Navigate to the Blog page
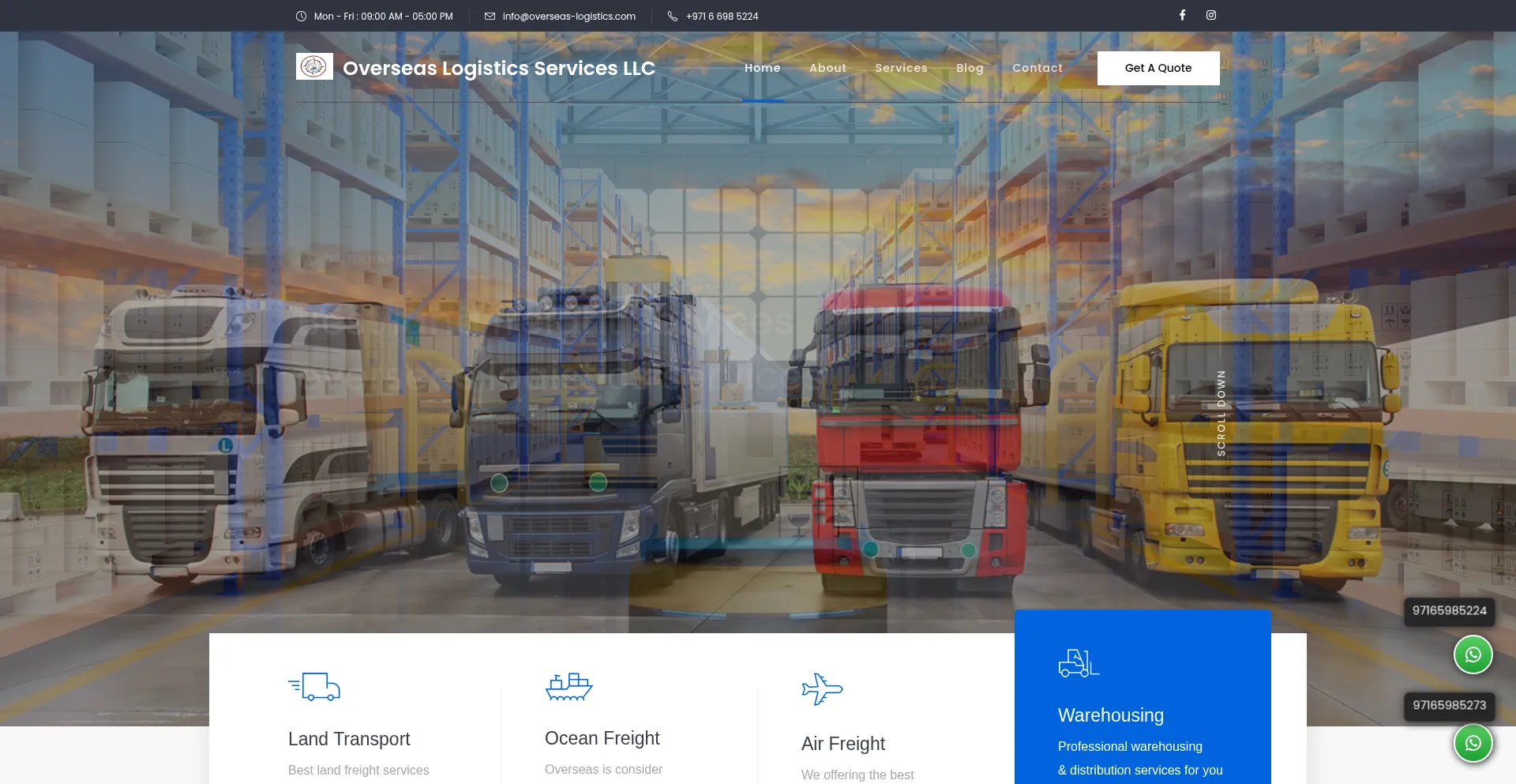Viewport: 1516px width, 784px height. tap(970, 68)
